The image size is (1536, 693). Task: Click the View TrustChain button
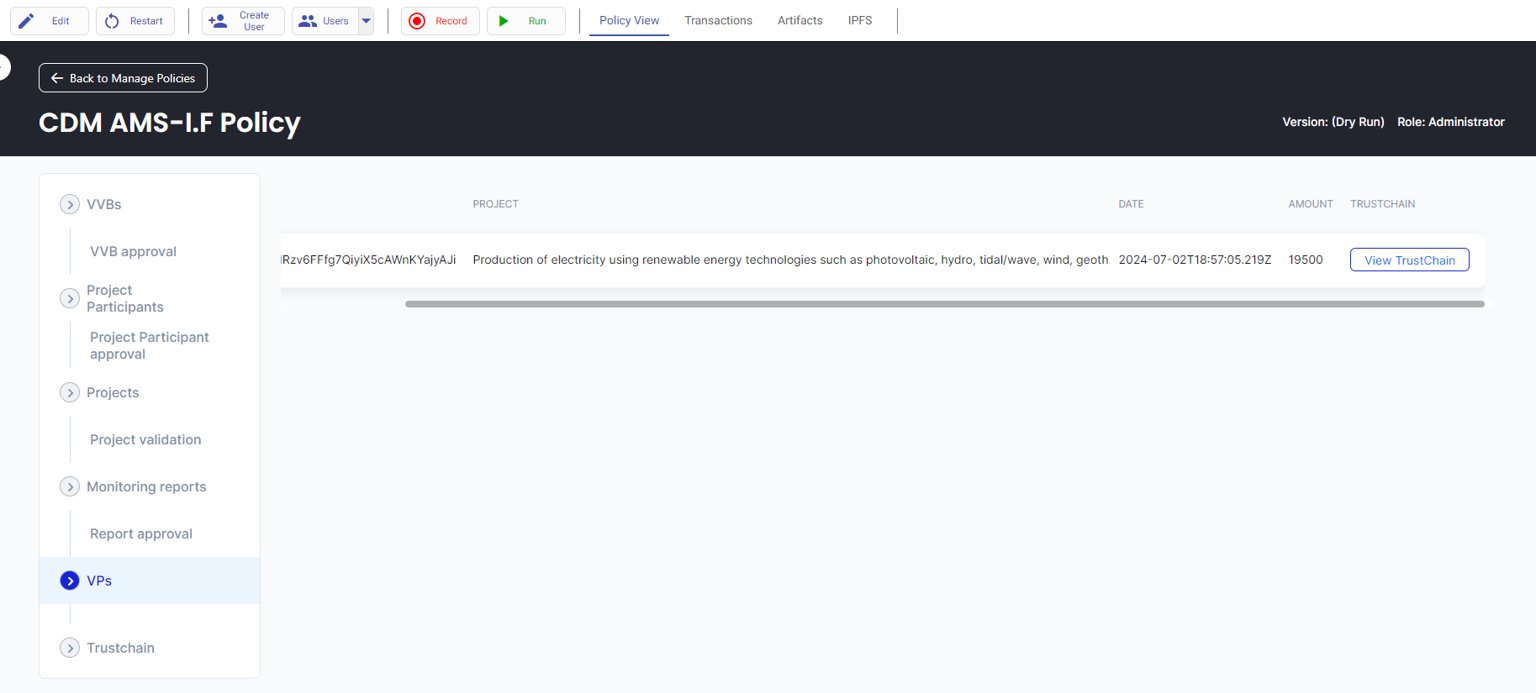tap(1409, 260)
